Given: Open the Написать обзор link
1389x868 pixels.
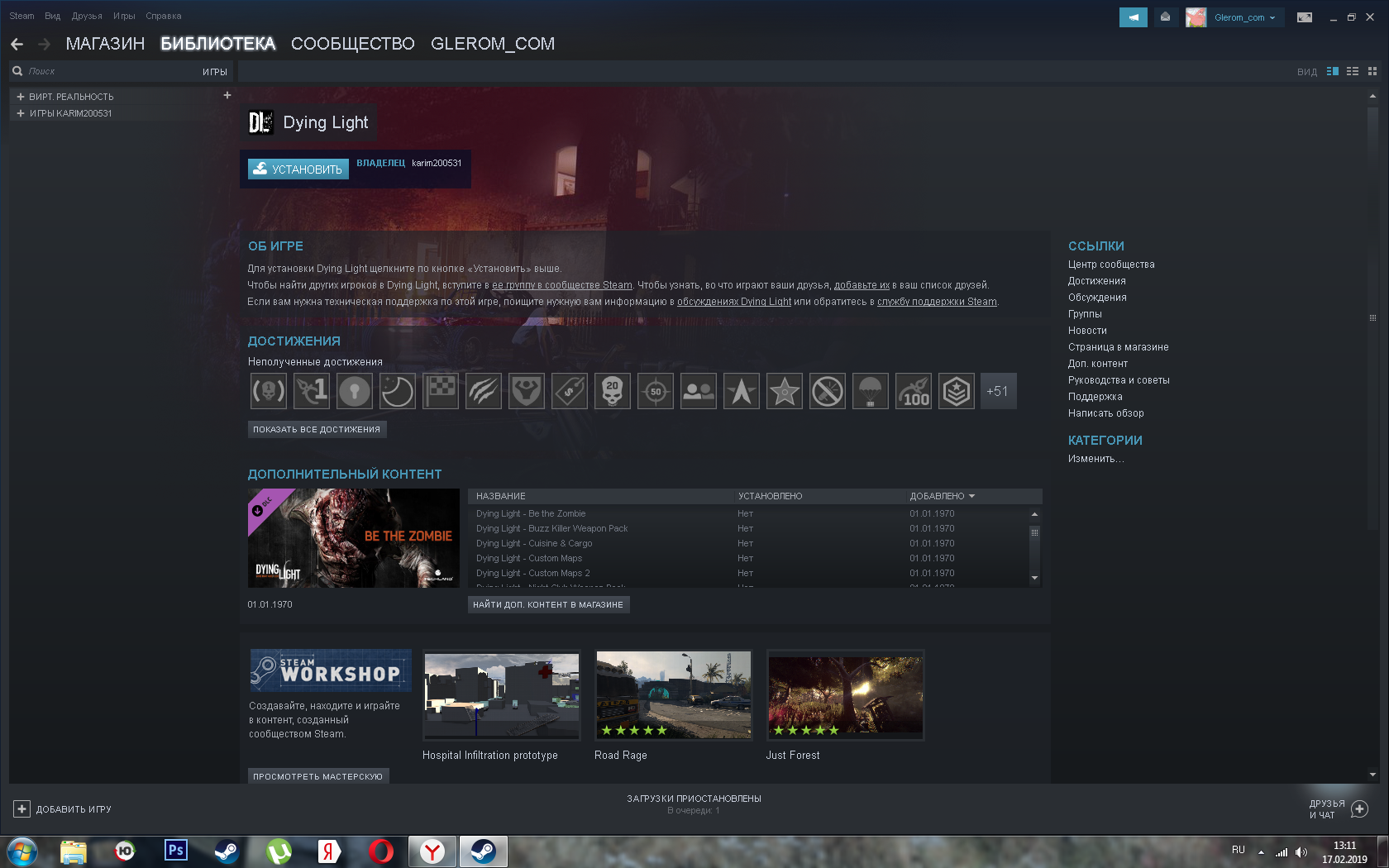Looking at the screenshot, I should click(1106, 413).
